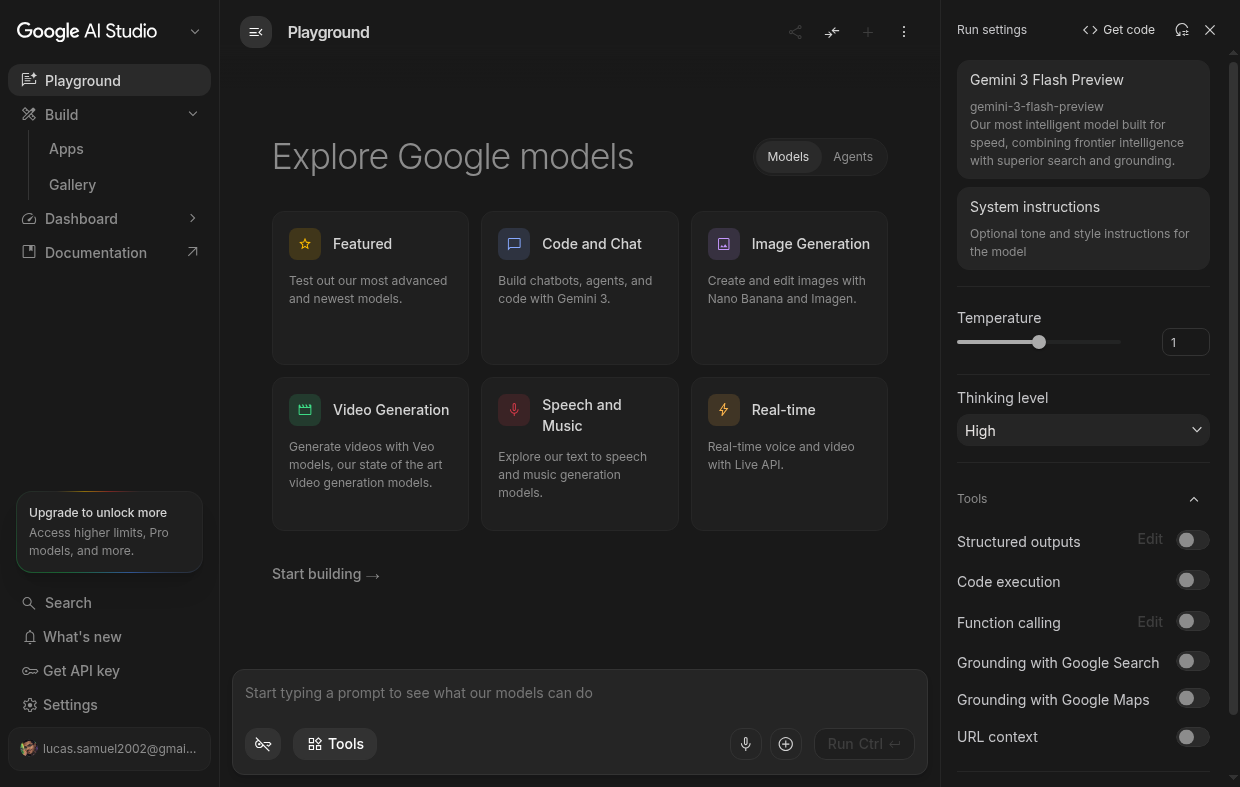Click the external link arrow beside Documentation
Viewport: 1240px width, 787px height.
coord(193,252)
